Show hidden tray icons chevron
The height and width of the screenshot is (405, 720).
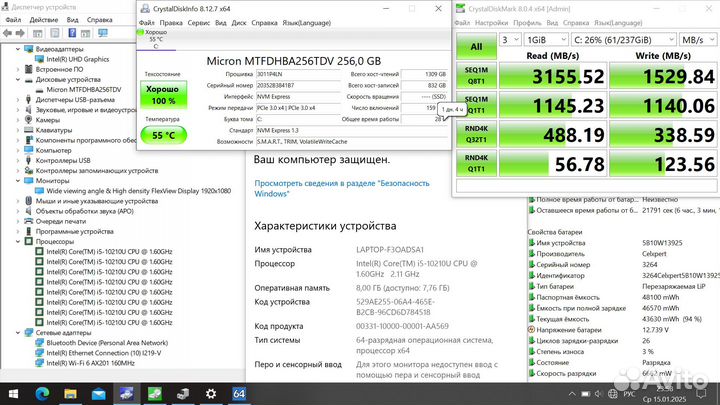572,394
